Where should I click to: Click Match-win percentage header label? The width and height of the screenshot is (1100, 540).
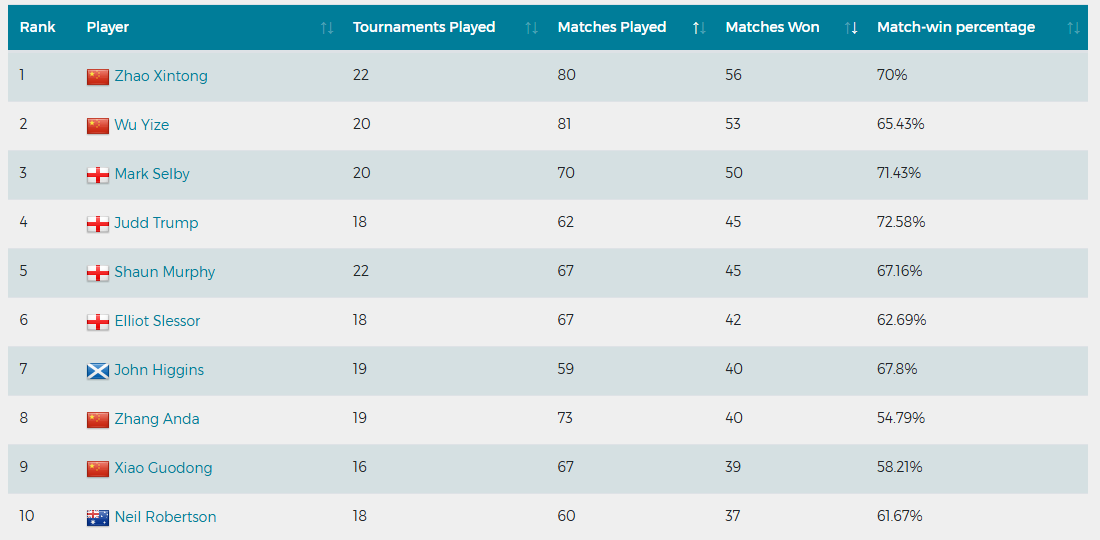[x=955, y=27]
